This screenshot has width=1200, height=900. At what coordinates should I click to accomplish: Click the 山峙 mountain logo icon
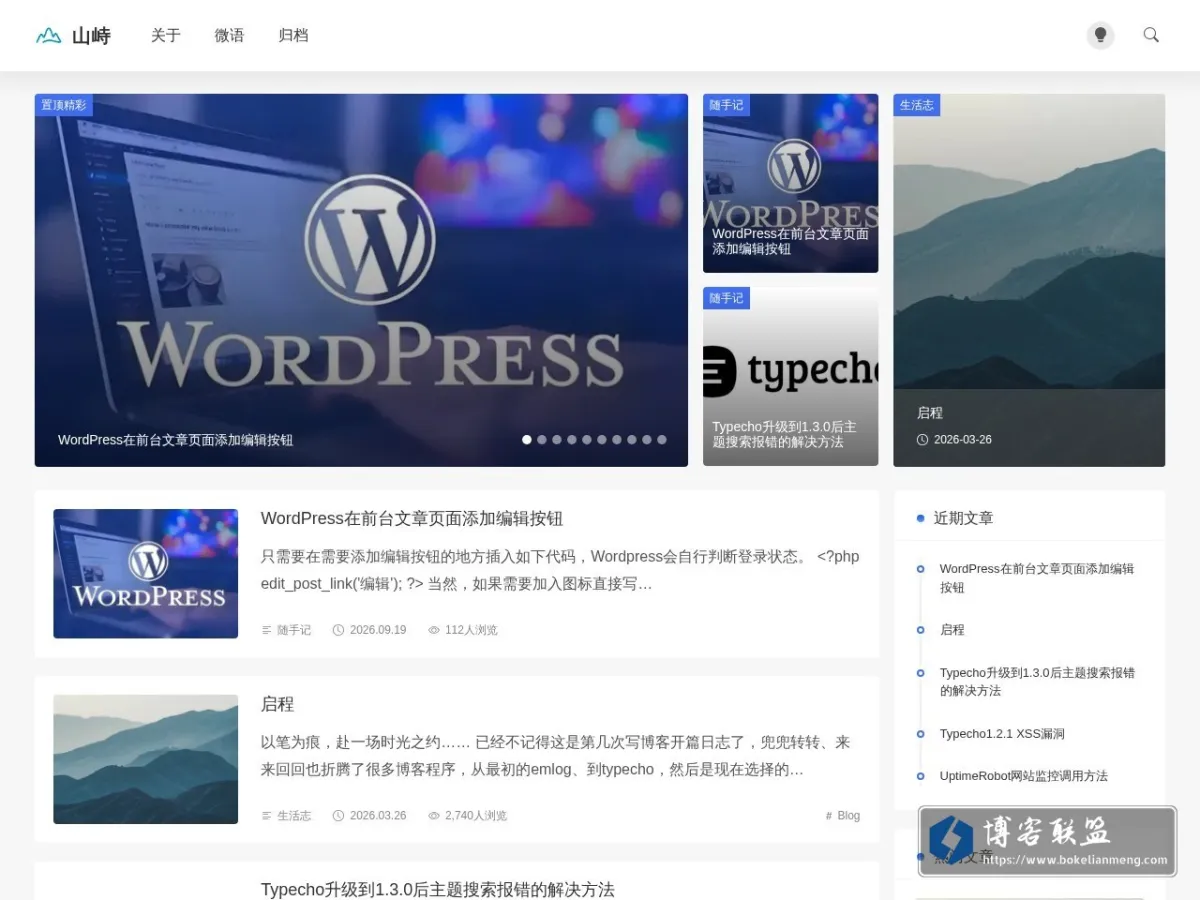click(48, 36)
